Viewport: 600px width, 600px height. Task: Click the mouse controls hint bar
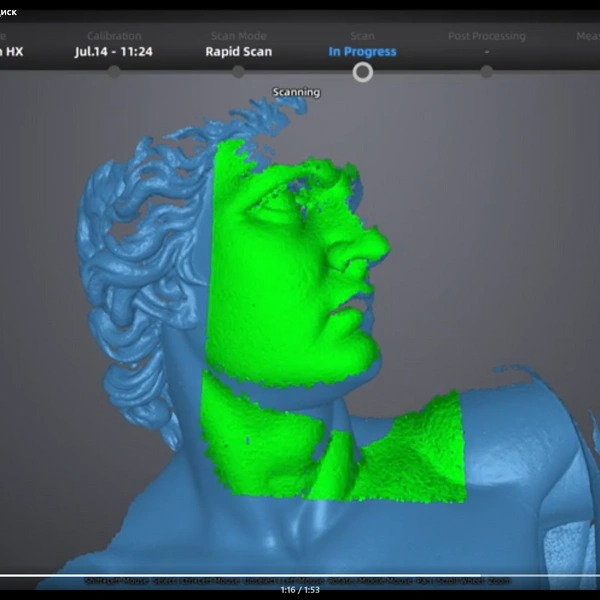coord(297,581)
